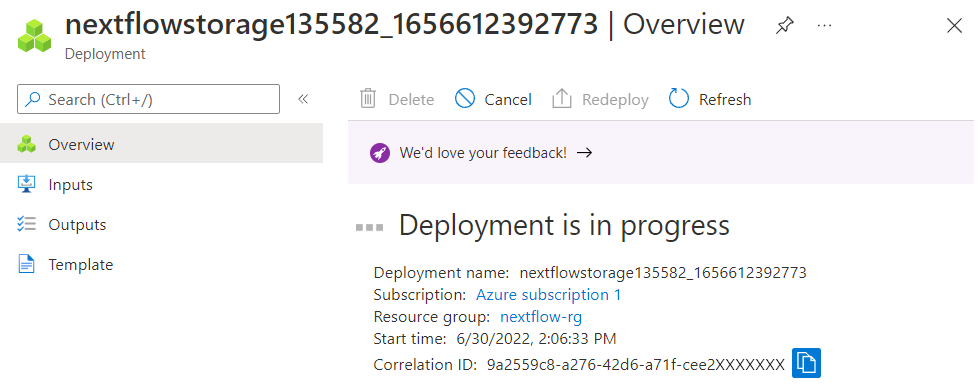Screen dimensions: 979x391
Task: Pin the deployment blade to dashboard
Action: (x=785, y=26)
